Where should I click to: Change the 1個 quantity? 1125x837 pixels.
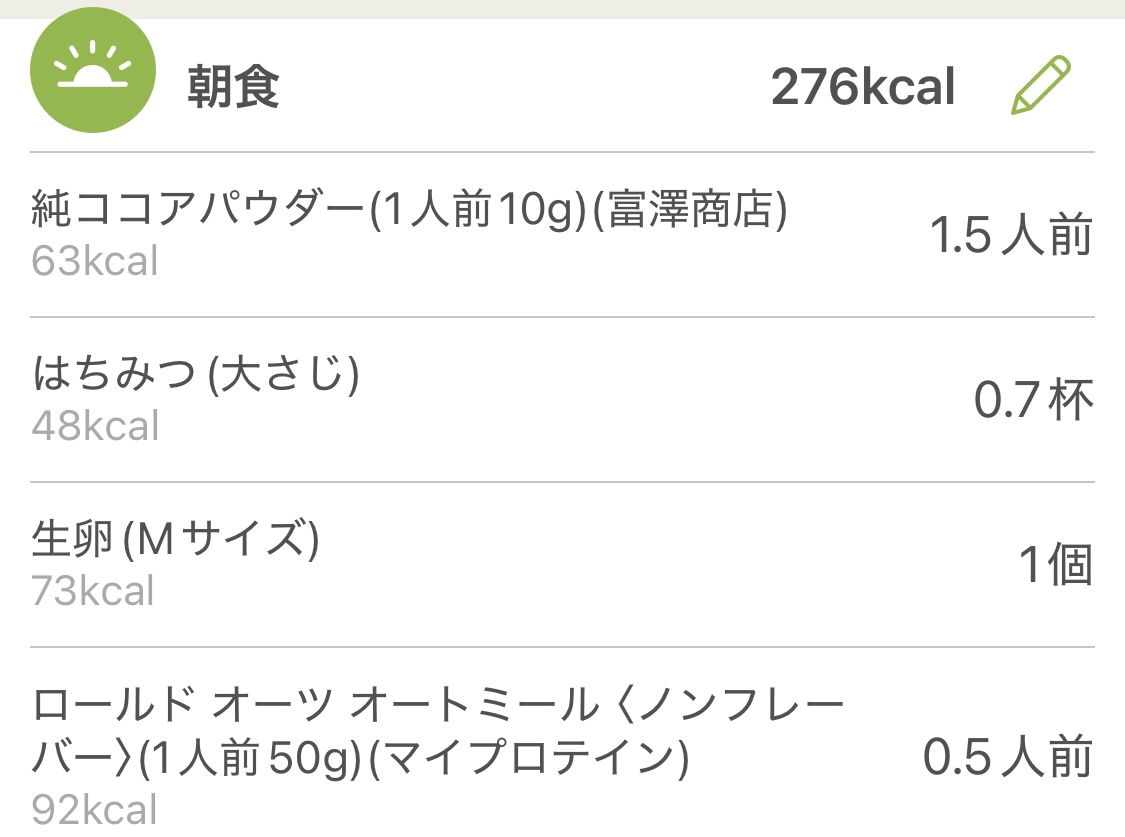[x=1055, y=566]
